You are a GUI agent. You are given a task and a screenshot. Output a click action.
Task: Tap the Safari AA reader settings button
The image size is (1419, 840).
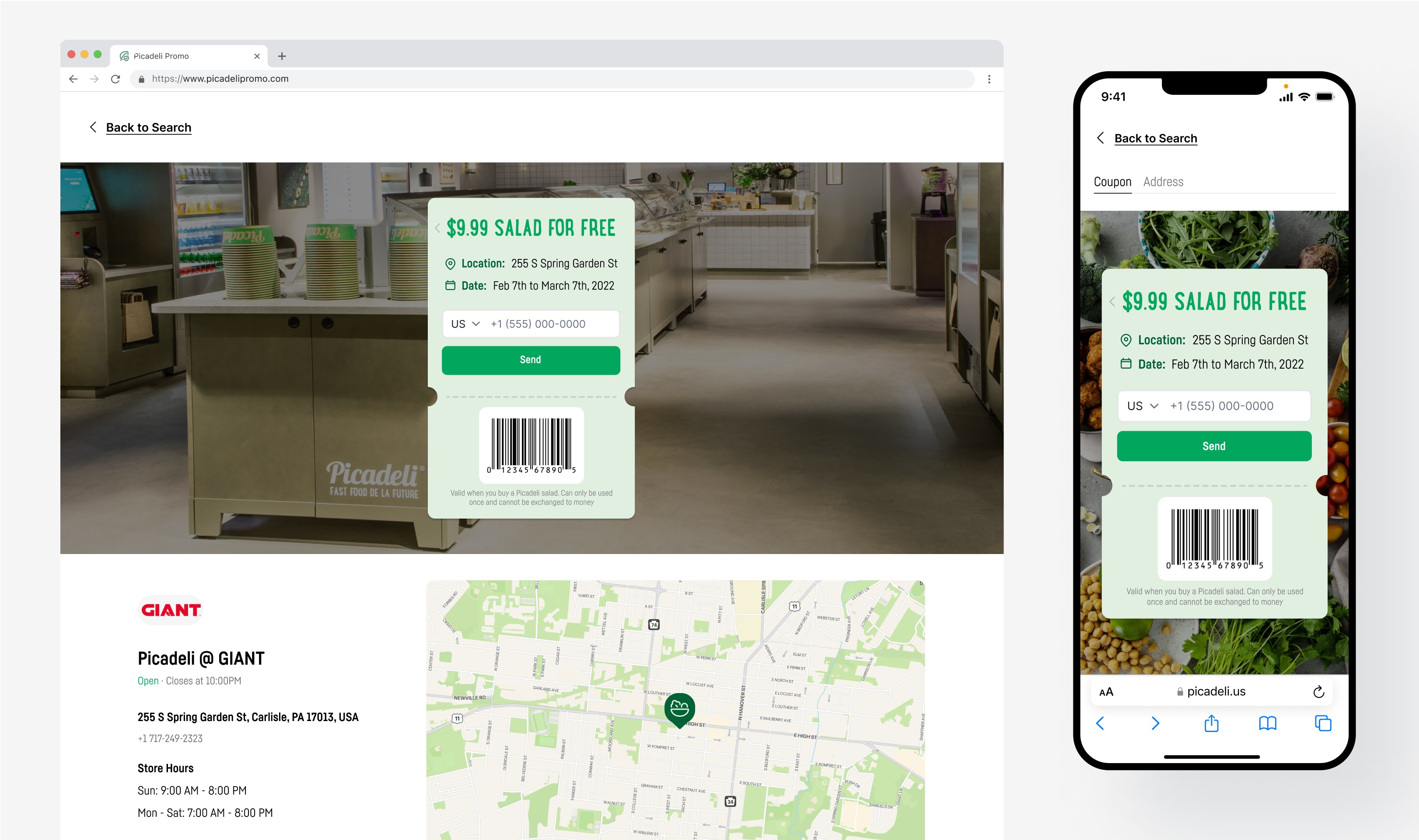point(1106,692)
